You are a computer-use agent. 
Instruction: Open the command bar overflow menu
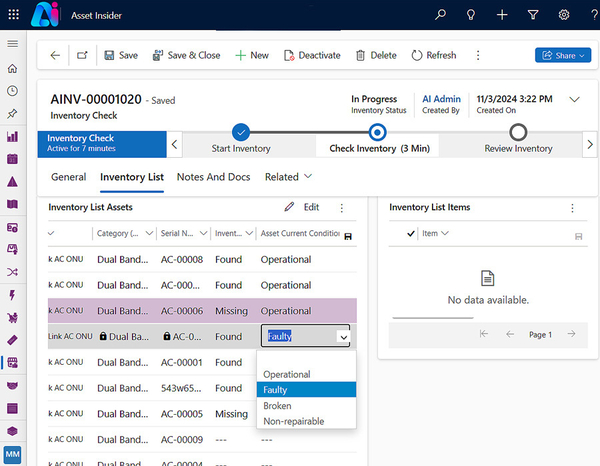pyautogui.click(x=478, y=55)
